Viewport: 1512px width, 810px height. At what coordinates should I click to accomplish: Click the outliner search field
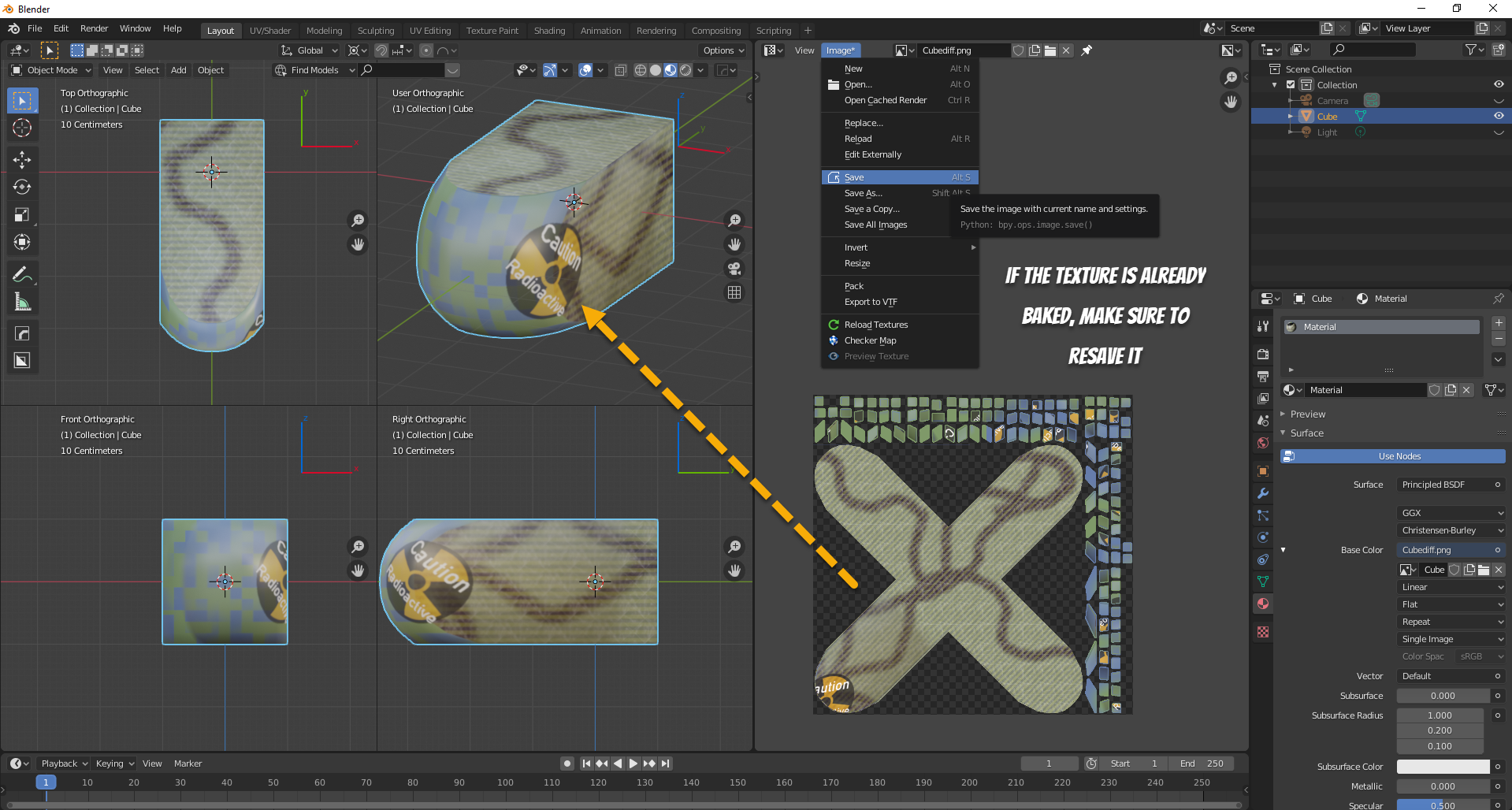pos(1372,50)
